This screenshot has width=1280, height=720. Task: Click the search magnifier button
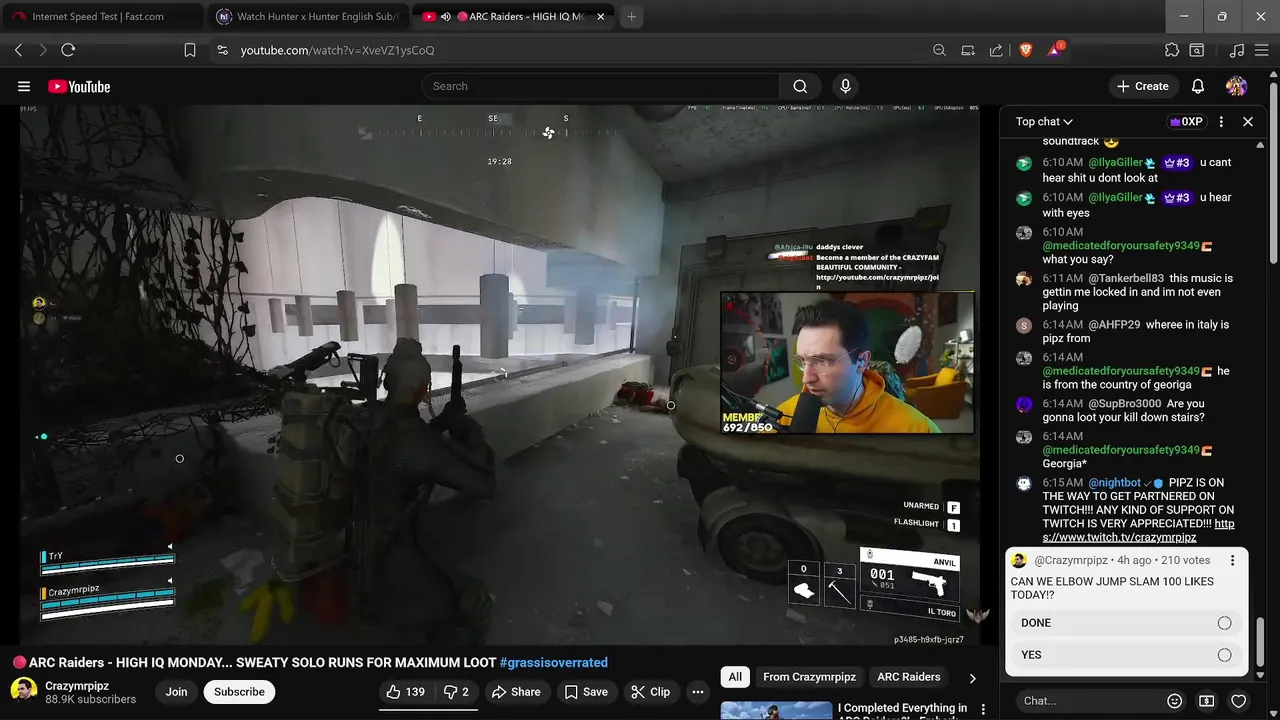coord(800,86)
